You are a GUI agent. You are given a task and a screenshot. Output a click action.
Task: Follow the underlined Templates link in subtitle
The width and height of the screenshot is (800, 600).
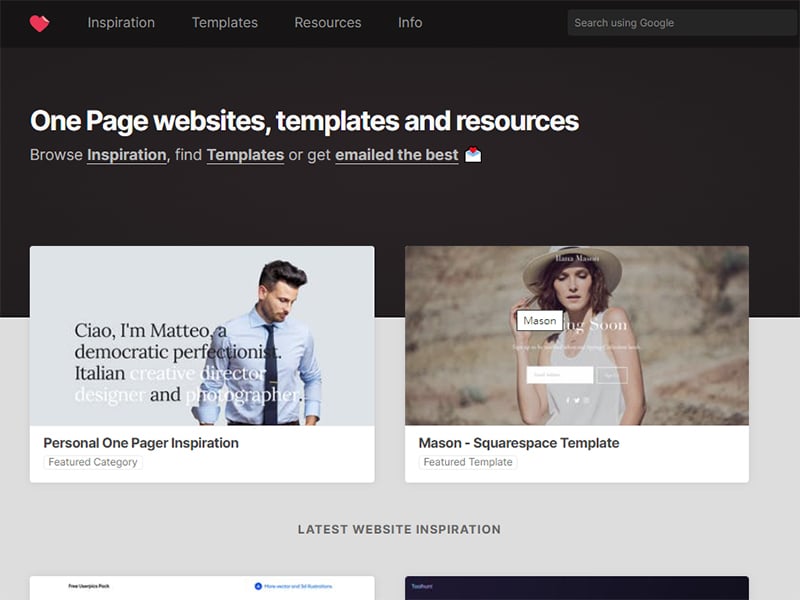[x=245, y=155]
